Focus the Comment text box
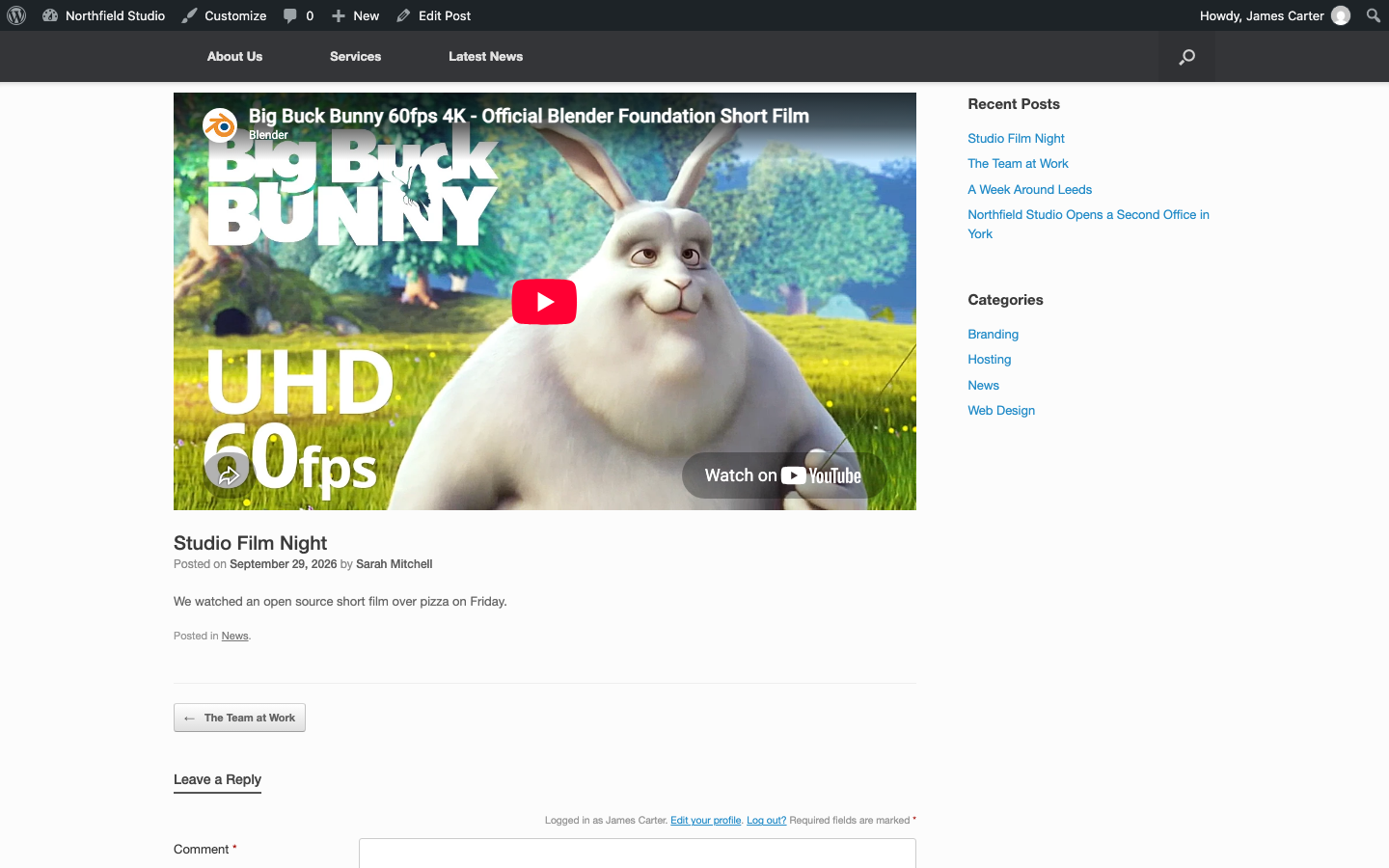The width and height of the screenshot is (1389, 868). (x=638, y=854)
